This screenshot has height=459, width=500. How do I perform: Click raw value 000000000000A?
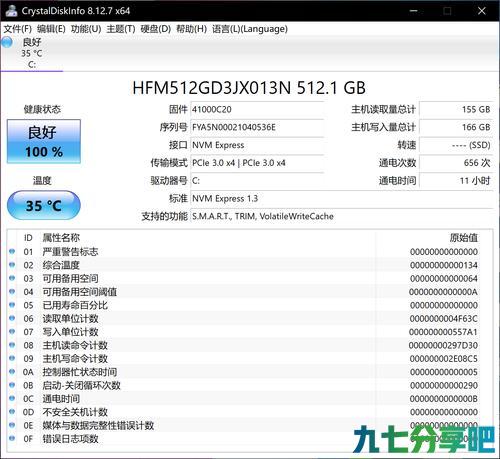tap(443, 292)
